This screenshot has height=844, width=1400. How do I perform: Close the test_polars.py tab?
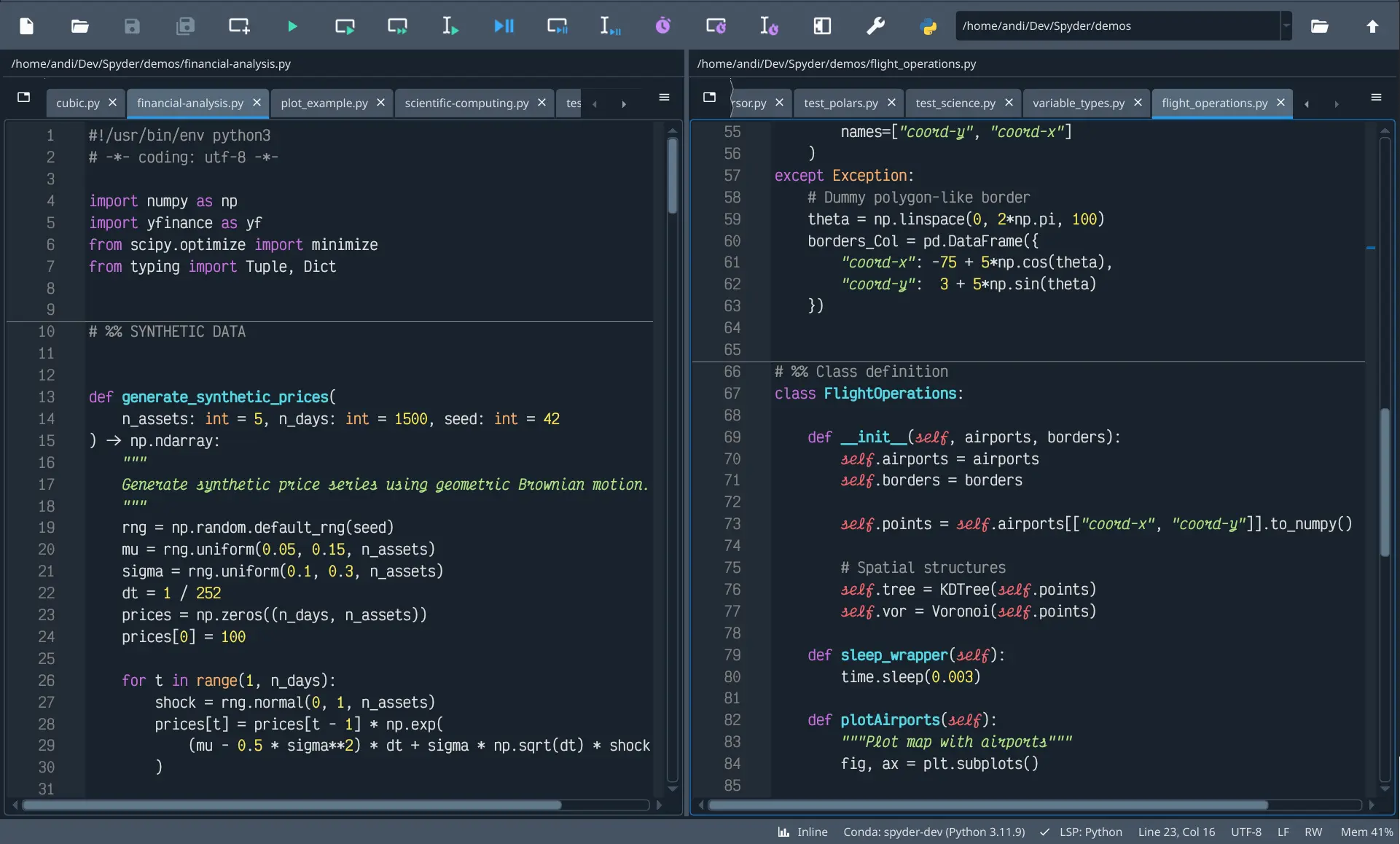point(891,103)
